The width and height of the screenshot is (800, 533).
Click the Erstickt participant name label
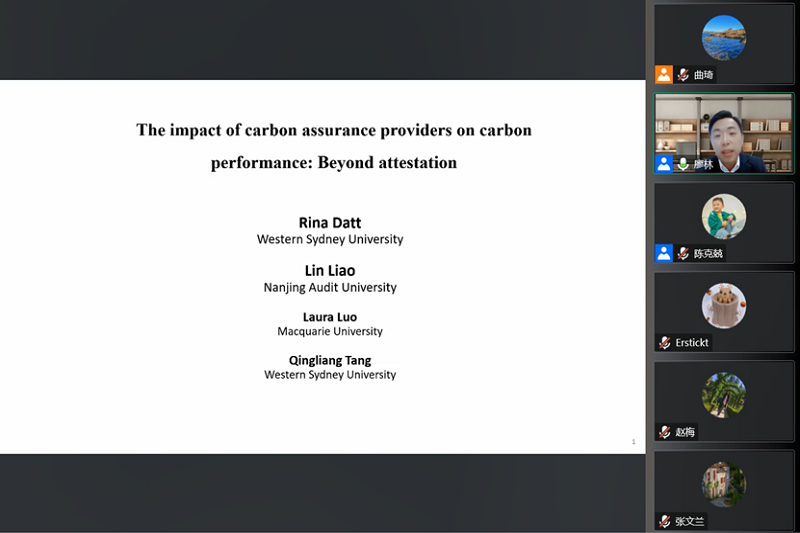click(x=692, y=343)
